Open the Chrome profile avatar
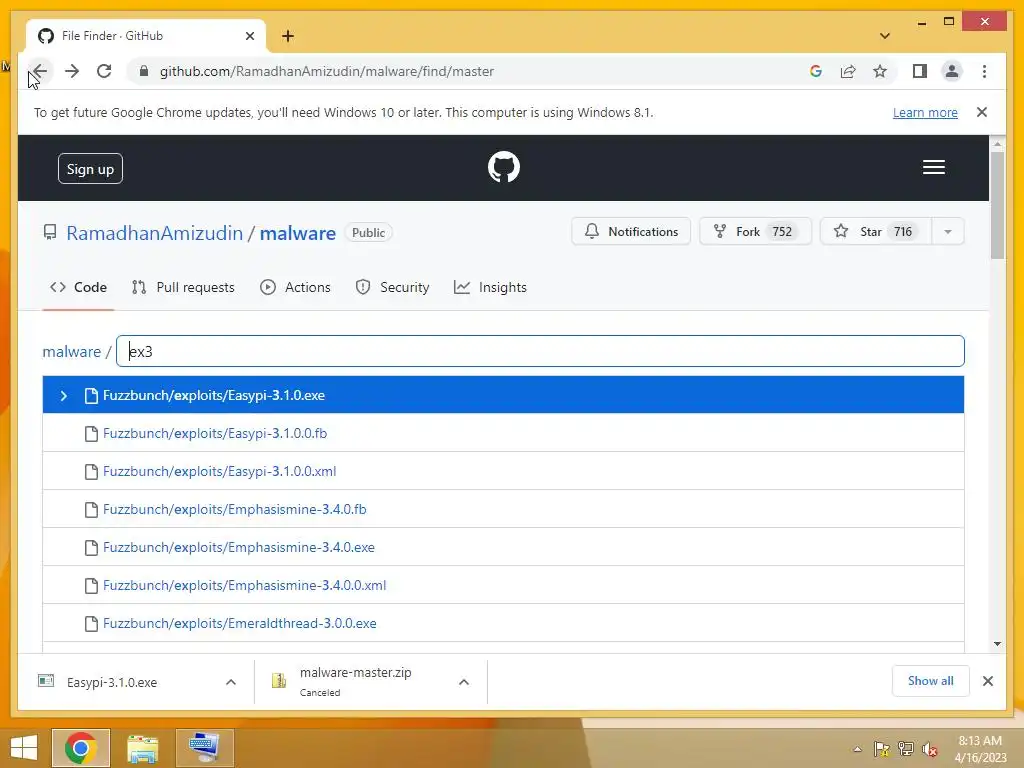 coord(952,71)
